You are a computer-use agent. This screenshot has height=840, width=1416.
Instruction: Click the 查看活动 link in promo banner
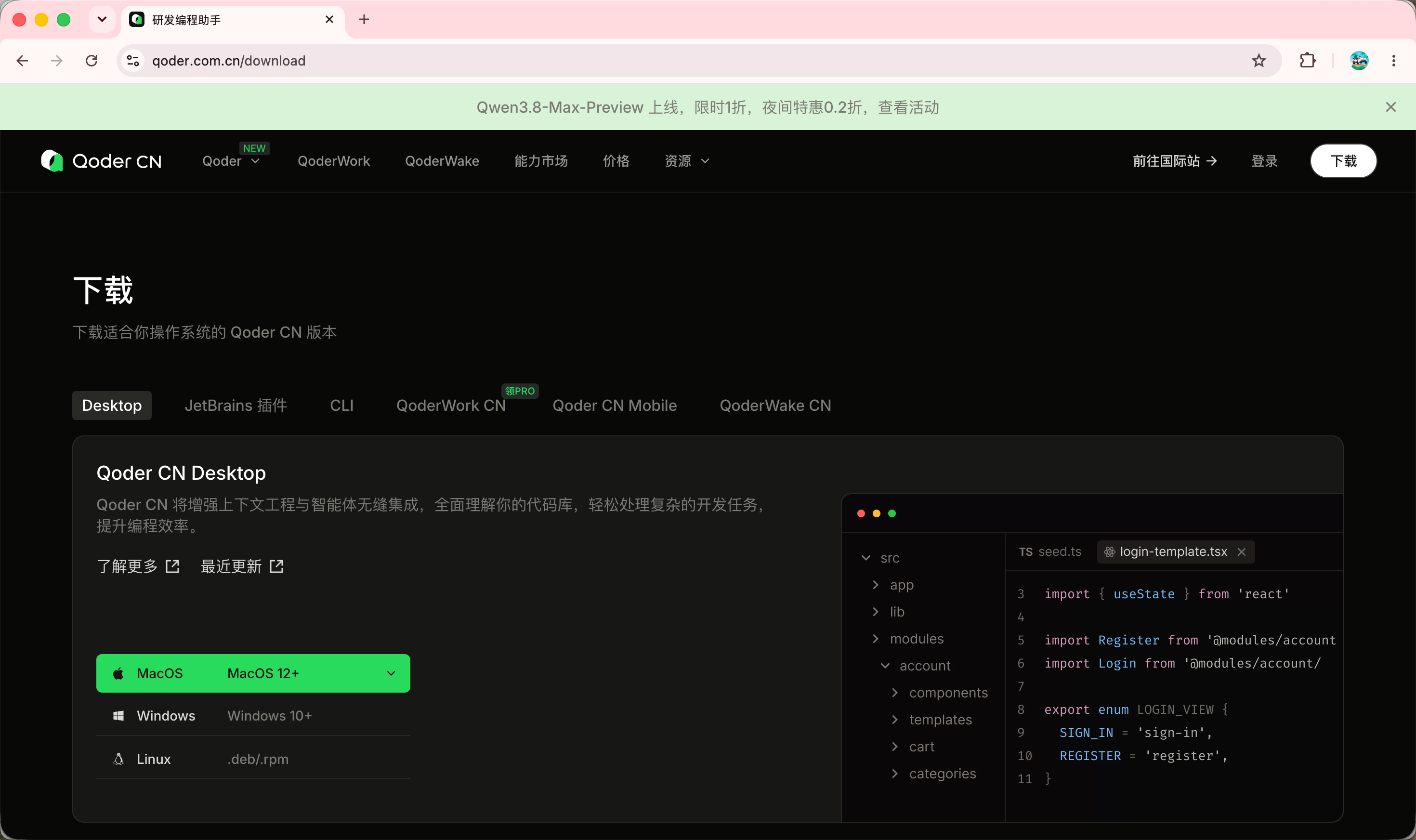pyautogui.click(x=908, y=107)
